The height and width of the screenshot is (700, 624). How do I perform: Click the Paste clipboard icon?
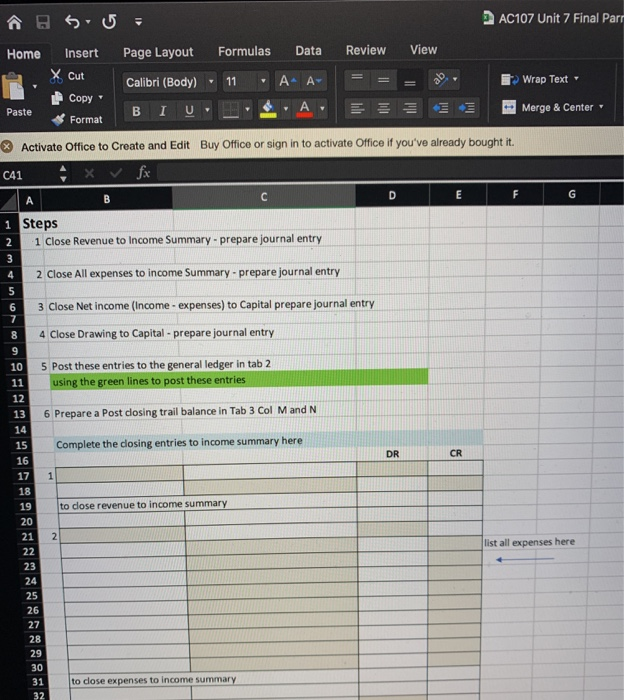click(x=14, y=87)
